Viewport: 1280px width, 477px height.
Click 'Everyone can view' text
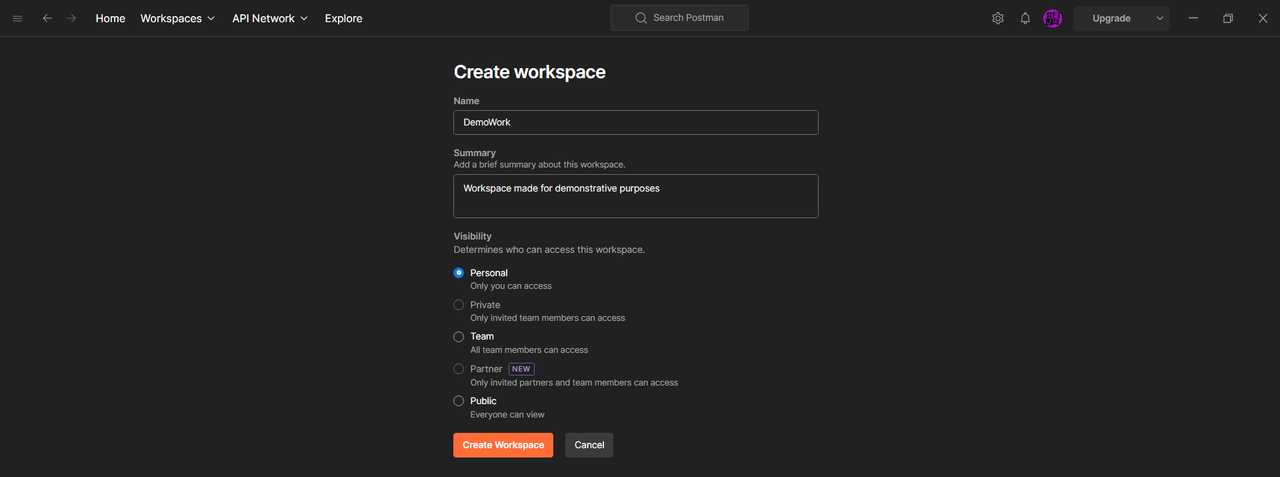coord(507,414)
